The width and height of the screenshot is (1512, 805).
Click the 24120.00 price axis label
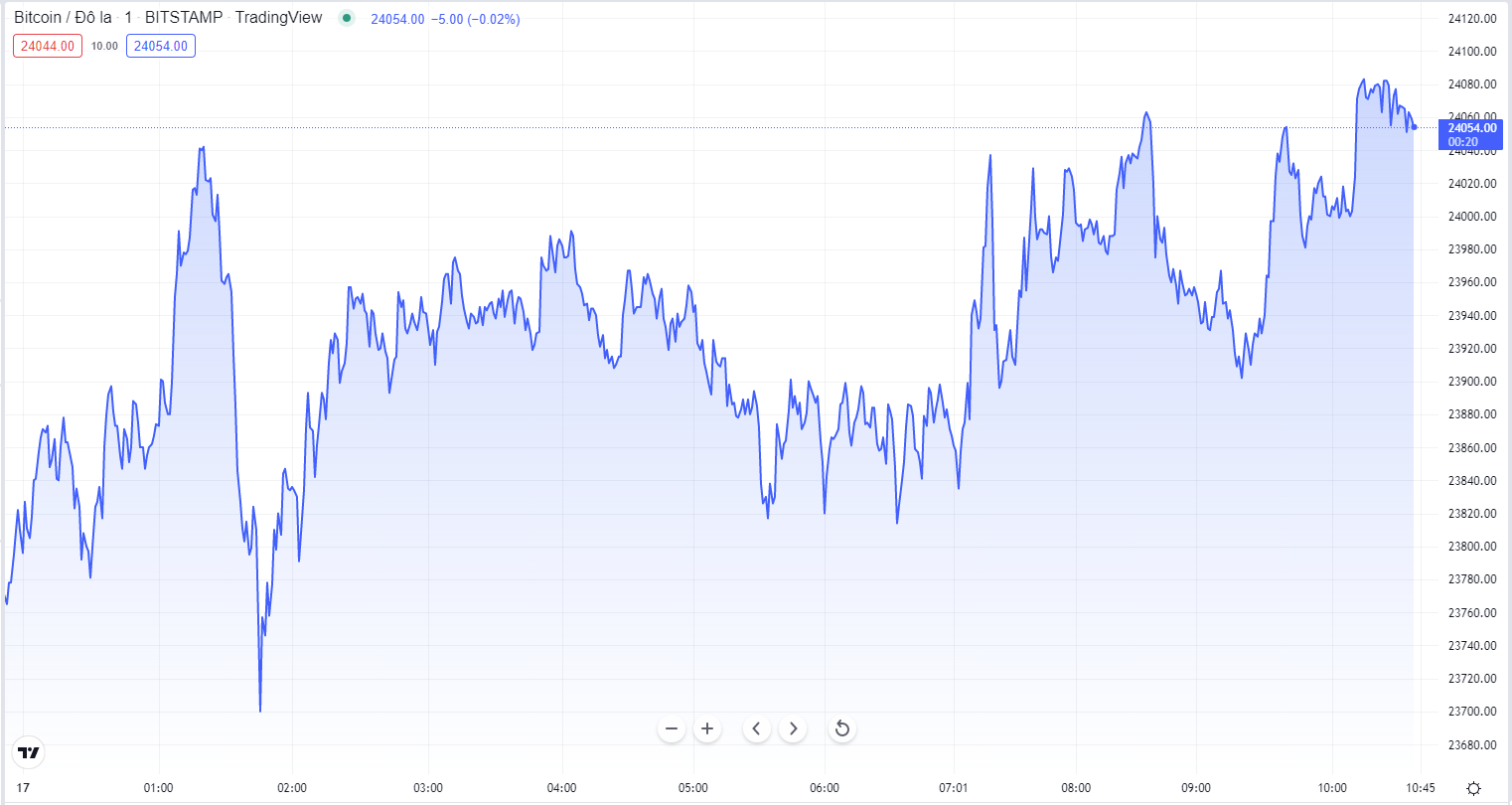pyautogui.click(x=1472, y=18)
